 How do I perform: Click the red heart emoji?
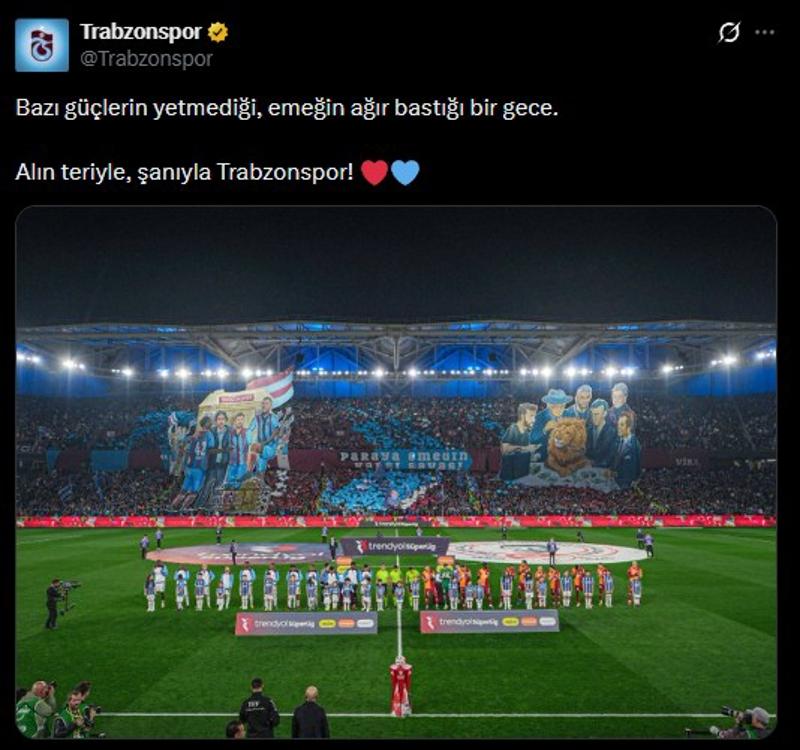(x=374, y=172)
